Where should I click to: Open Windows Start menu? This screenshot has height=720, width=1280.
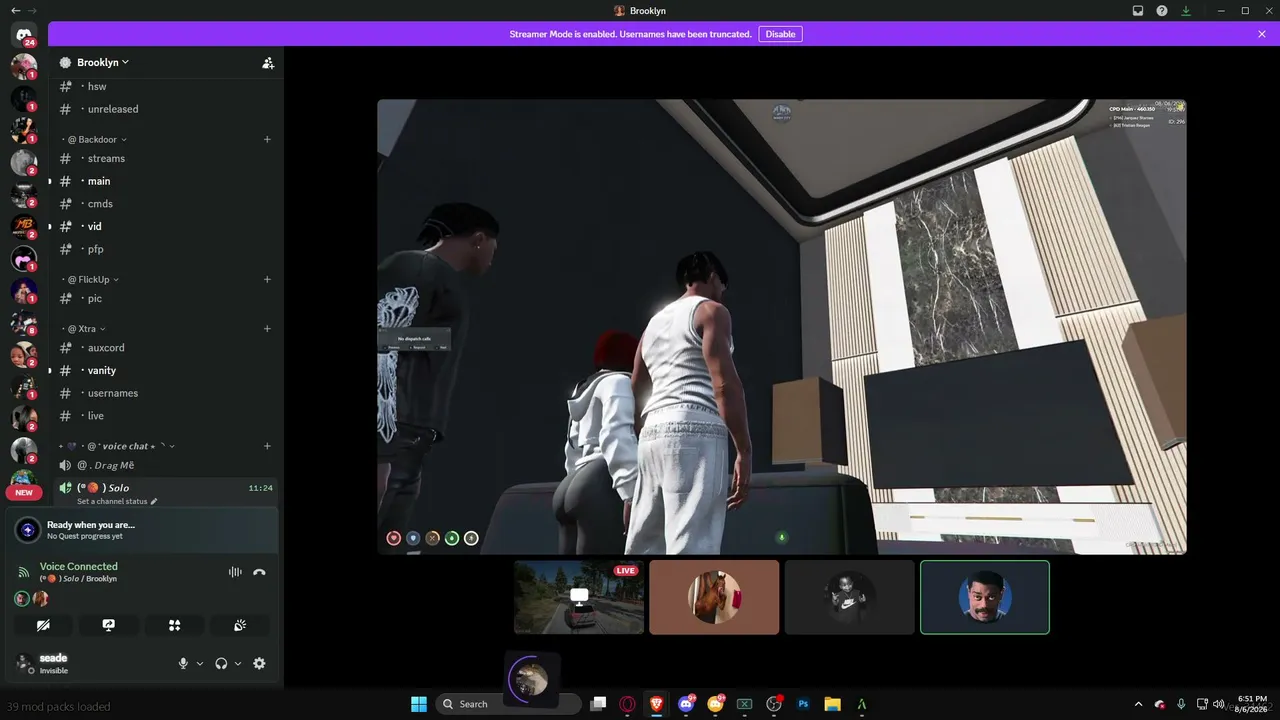419,704
